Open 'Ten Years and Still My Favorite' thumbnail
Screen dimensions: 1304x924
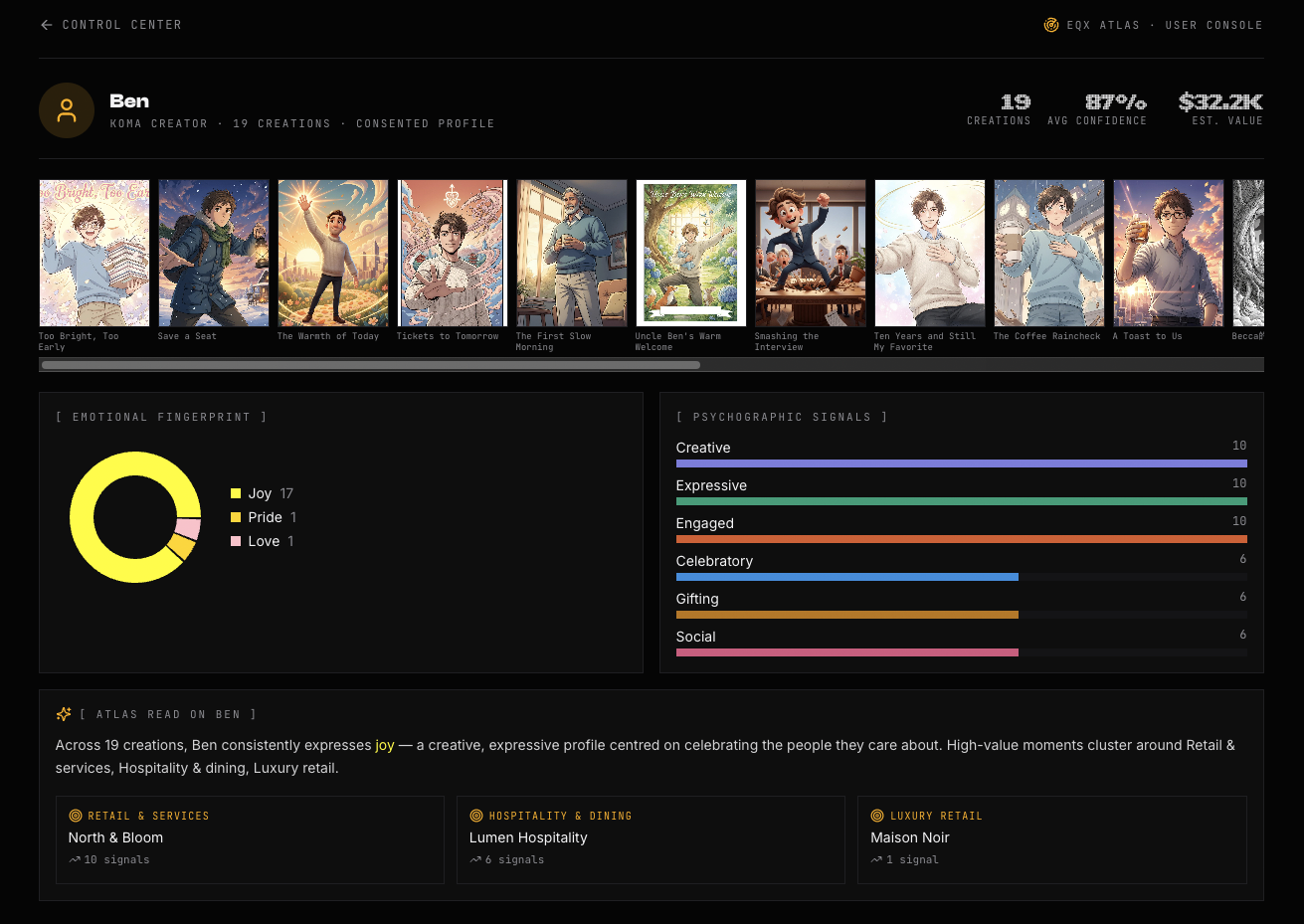pos(930,253)
